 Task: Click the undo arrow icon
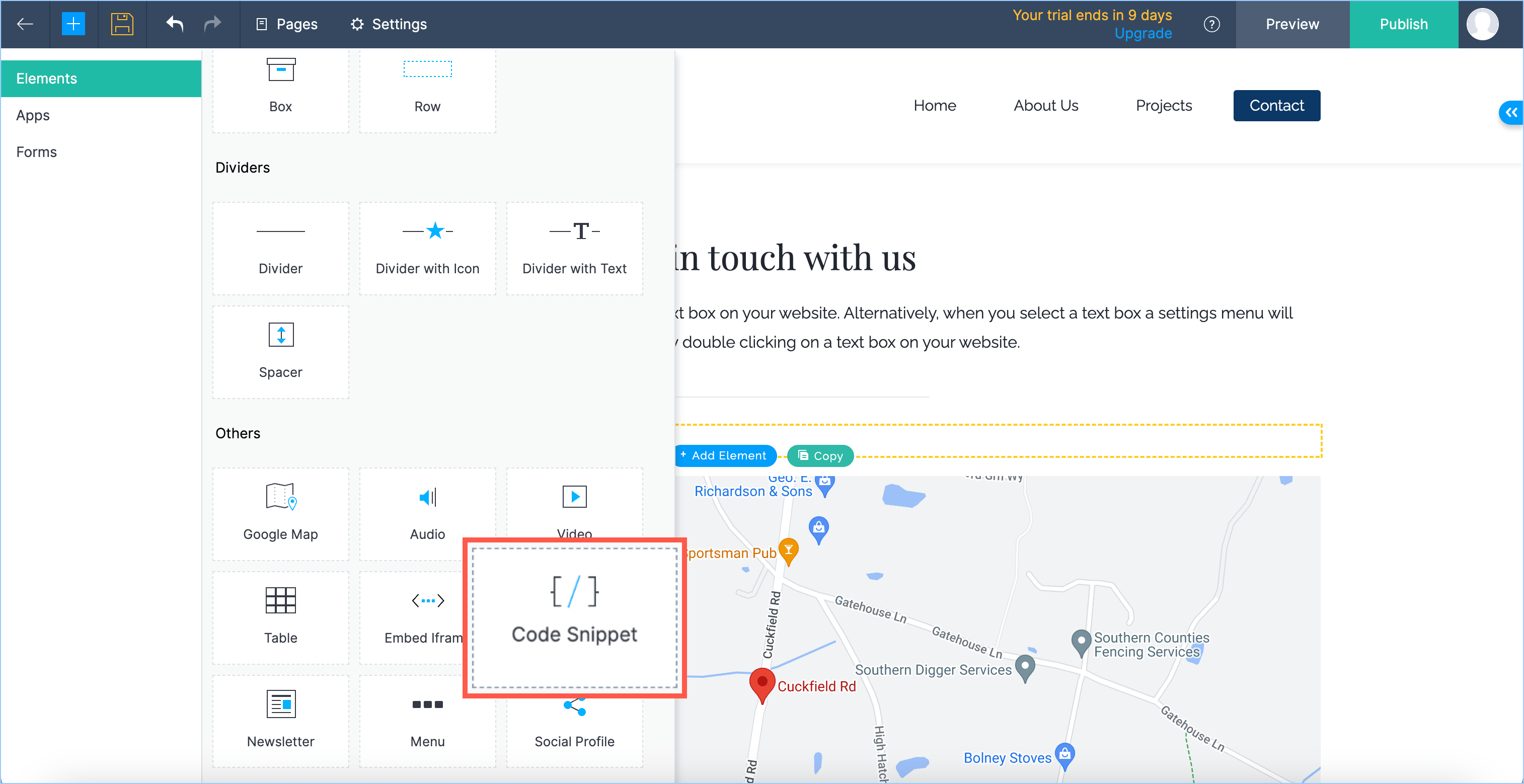tap(175, 24)
